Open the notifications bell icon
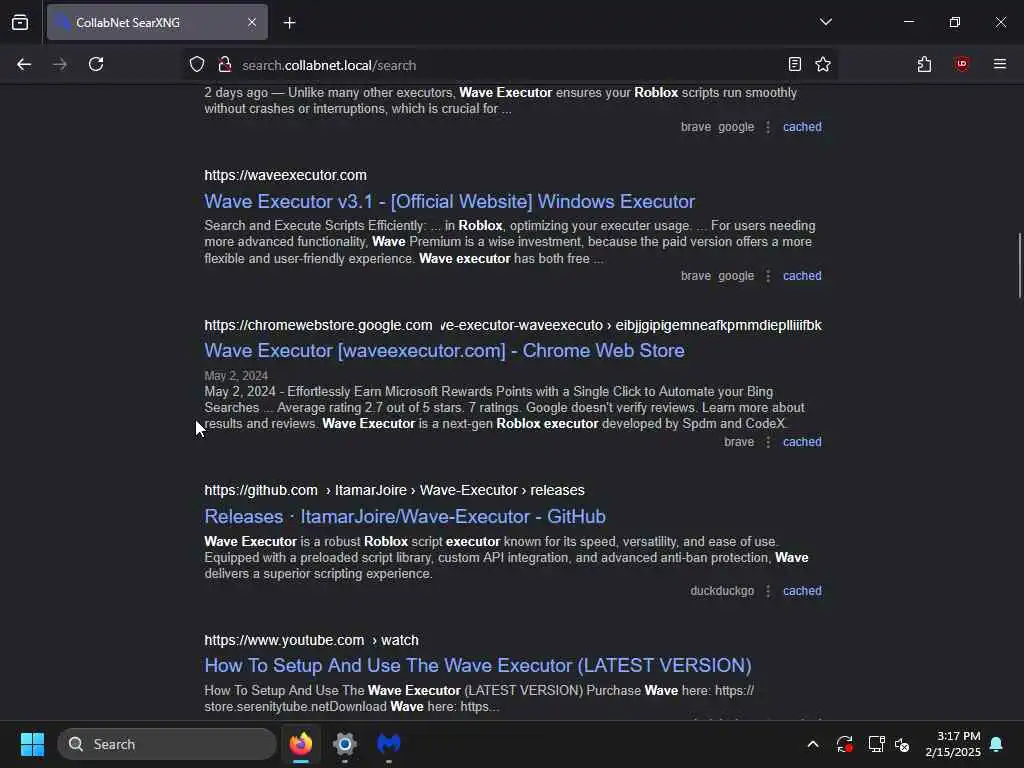The height and width of the screenshot is (768, 1024). [x=997, y=744]
